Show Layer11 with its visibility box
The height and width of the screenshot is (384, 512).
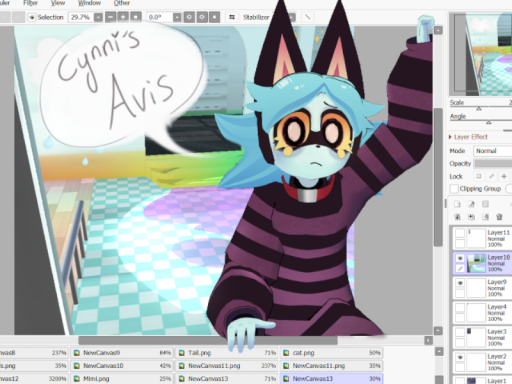[460, 233]
